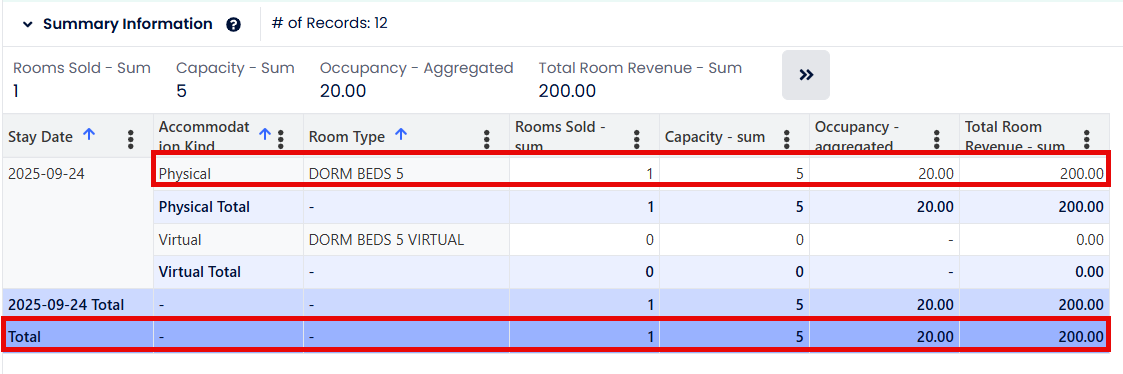1123x374 pixels.
Task: Click the Virtual Total row label
Action: (200, 272)
